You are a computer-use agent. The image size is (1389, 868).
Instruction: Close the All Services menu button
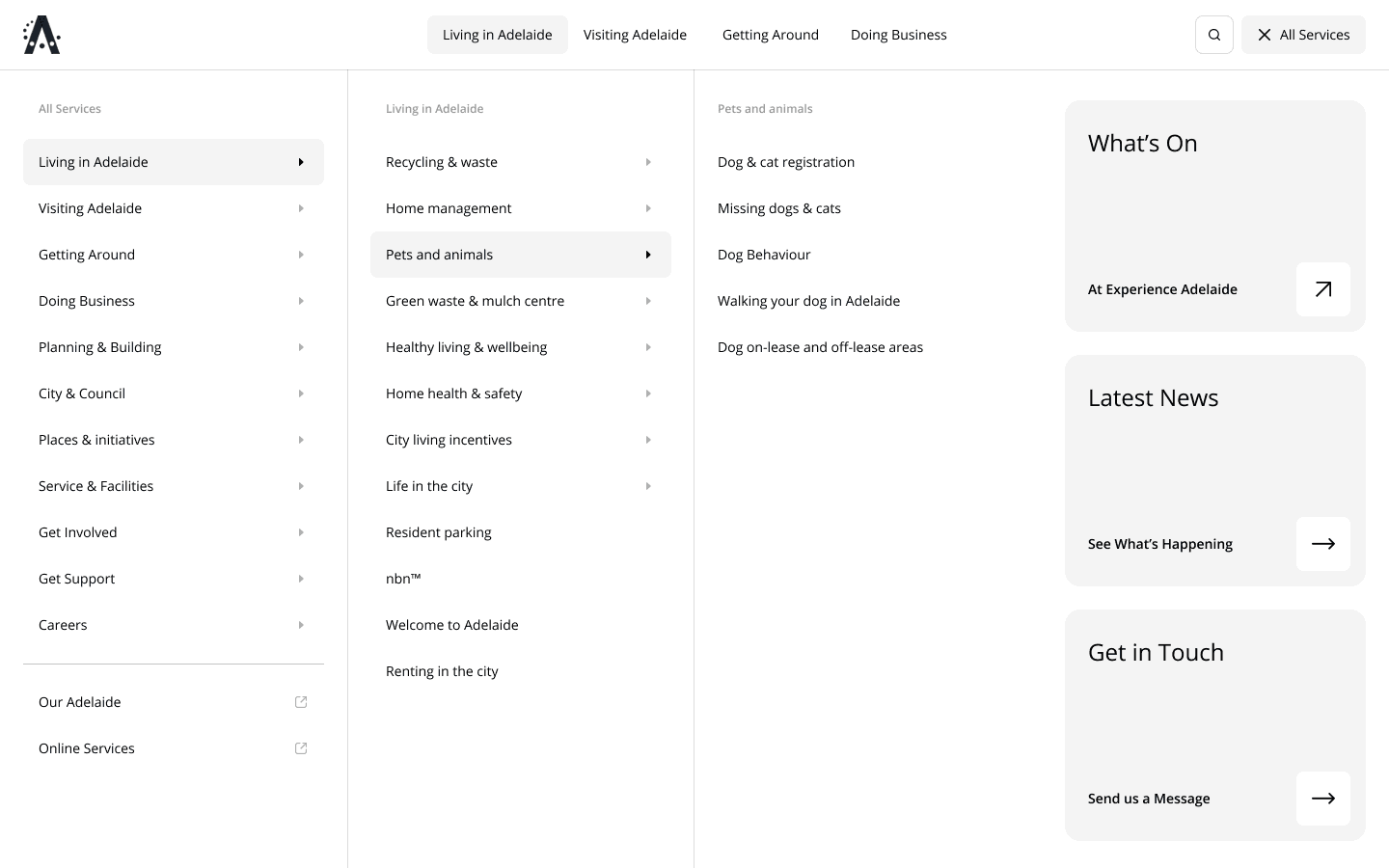coord(1303,35)
